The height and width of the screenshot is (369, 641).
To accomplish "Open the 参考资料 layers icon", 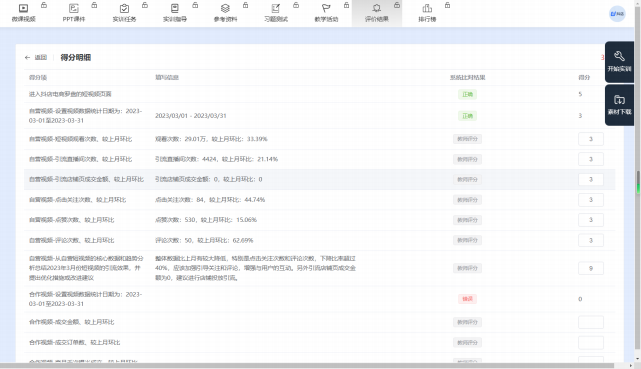I will click(x=225, y=8).
